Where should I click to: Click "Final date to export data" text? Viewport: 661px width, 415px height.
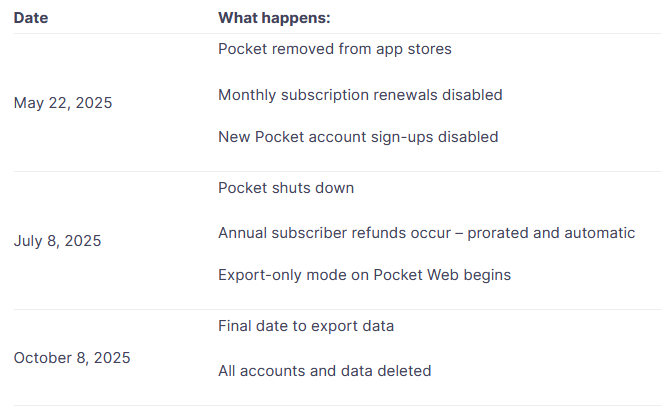pos(306,326)
